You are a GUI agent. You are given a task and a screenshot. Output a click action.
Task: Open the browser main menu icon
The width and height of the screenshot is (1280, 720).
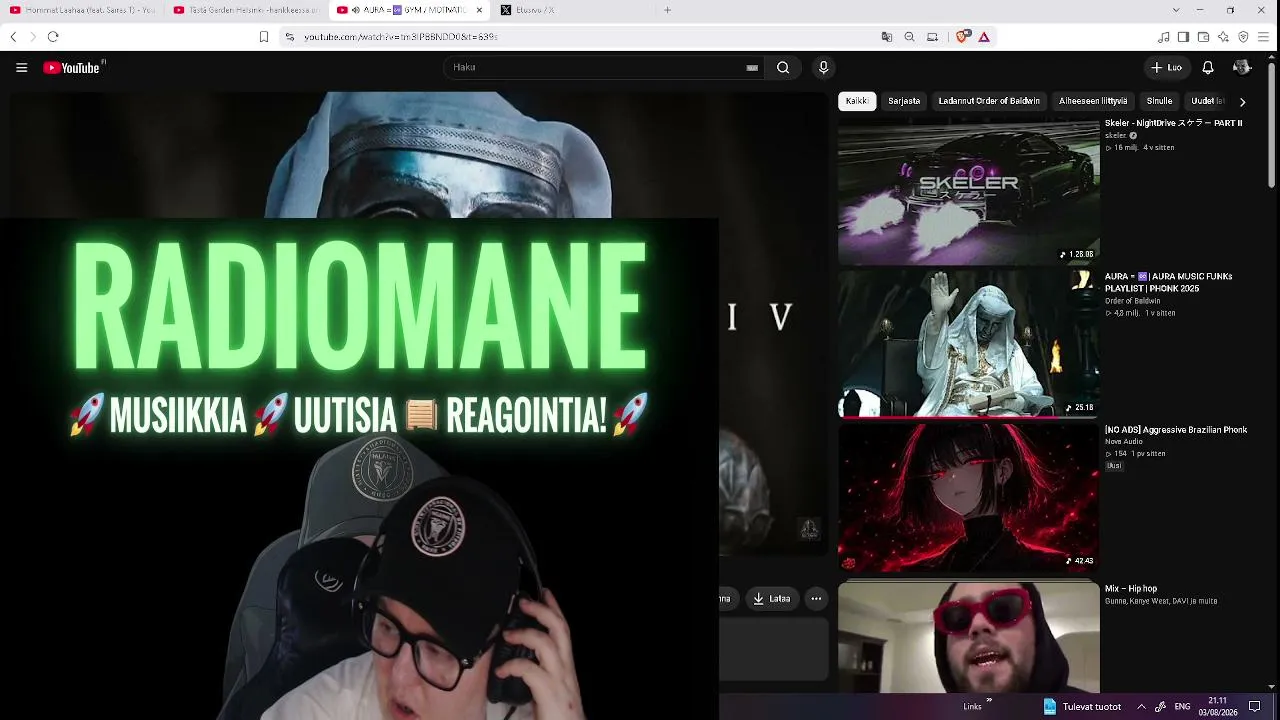(x=1264, y=37)
